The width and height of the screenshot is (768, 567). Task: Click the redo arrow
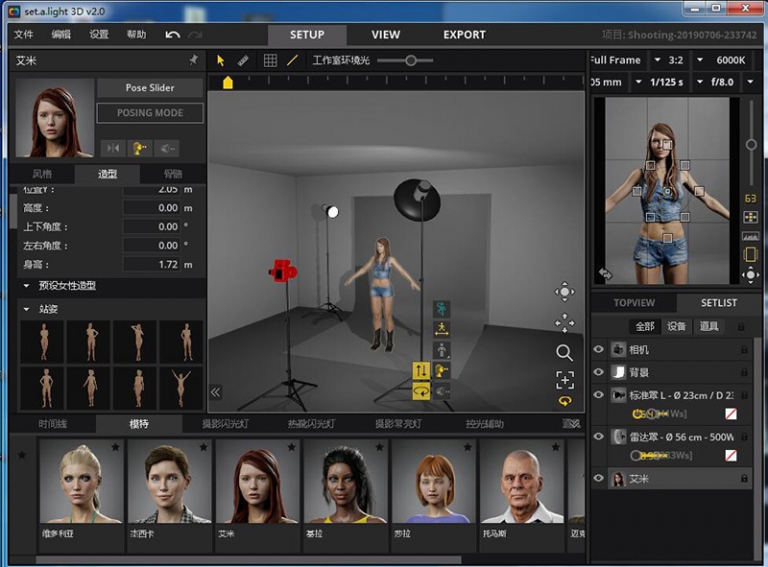pos(195,35)
